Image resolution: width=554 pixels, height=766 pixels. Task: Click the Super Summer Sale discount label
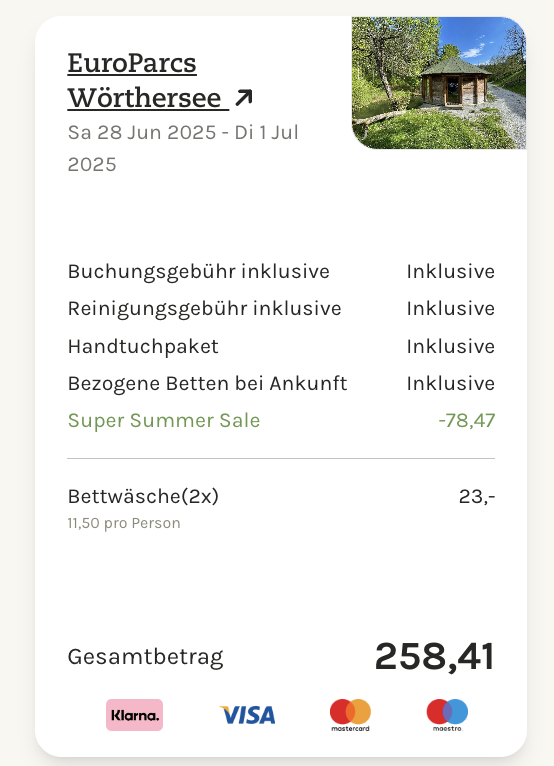tap(164, 421)
